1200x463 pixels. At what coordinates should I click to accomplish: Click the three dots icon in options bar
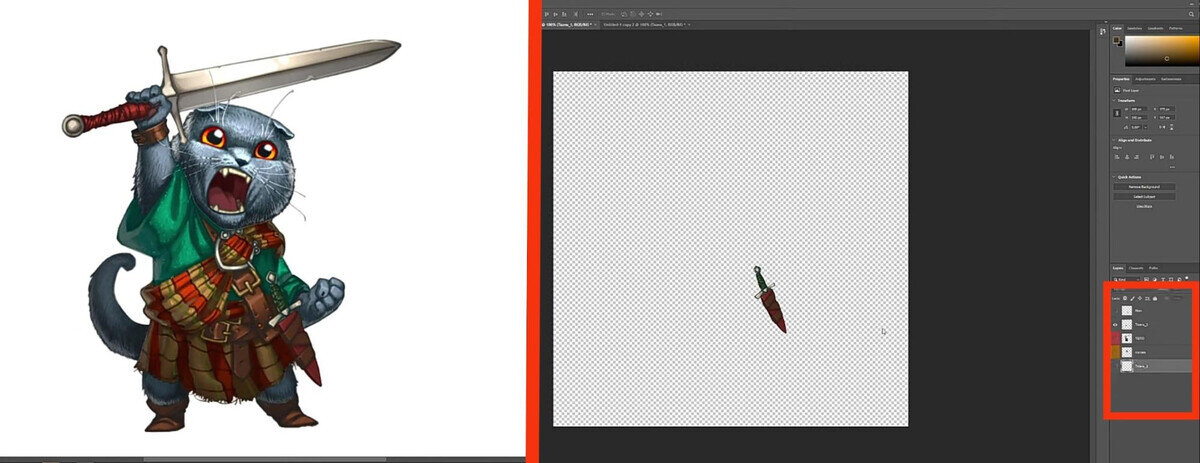click(x=590, y=14)
